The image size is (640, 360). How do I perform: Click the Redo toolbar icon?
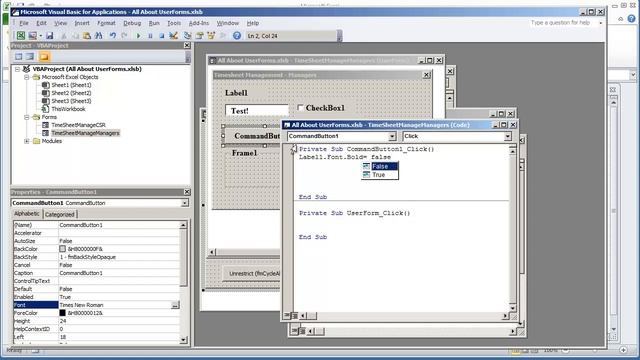(x=124, y=36)
